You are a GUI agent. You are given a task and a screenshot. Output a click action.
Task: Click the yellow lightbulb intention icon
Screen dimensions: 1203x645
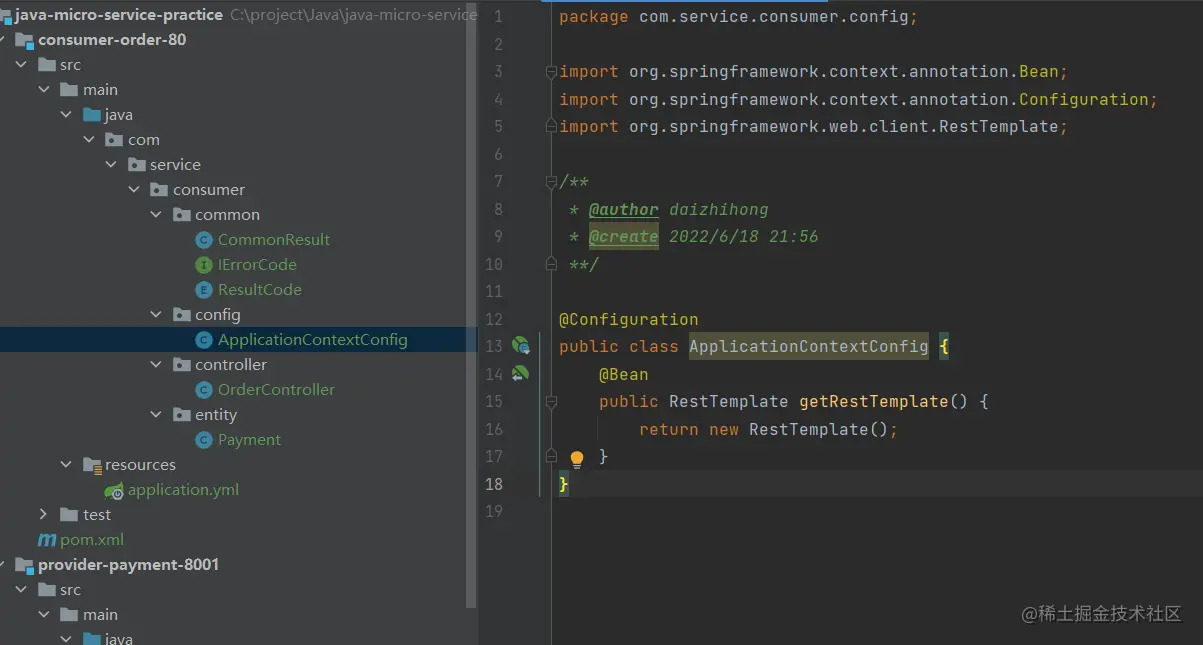point(577,458)
